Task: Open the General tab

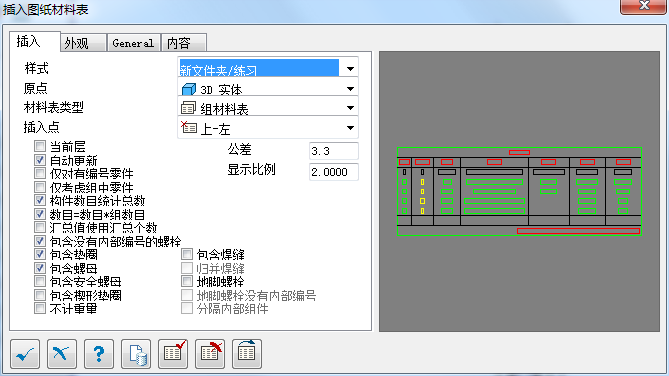Action: pyautogui.click(x=134, y=43)
